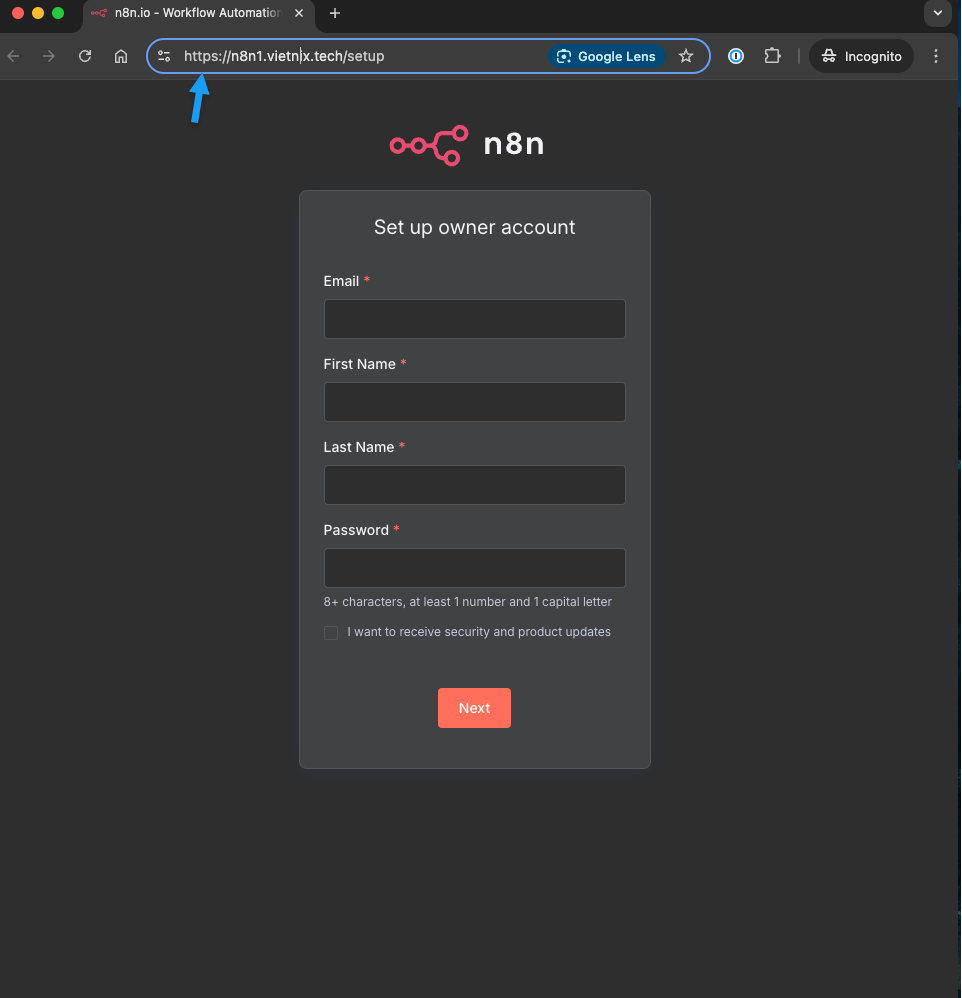Image resolution: width=962 pixels, height=998 pixels.
Task: Click the red close window button
Action: tap(18, 13)
